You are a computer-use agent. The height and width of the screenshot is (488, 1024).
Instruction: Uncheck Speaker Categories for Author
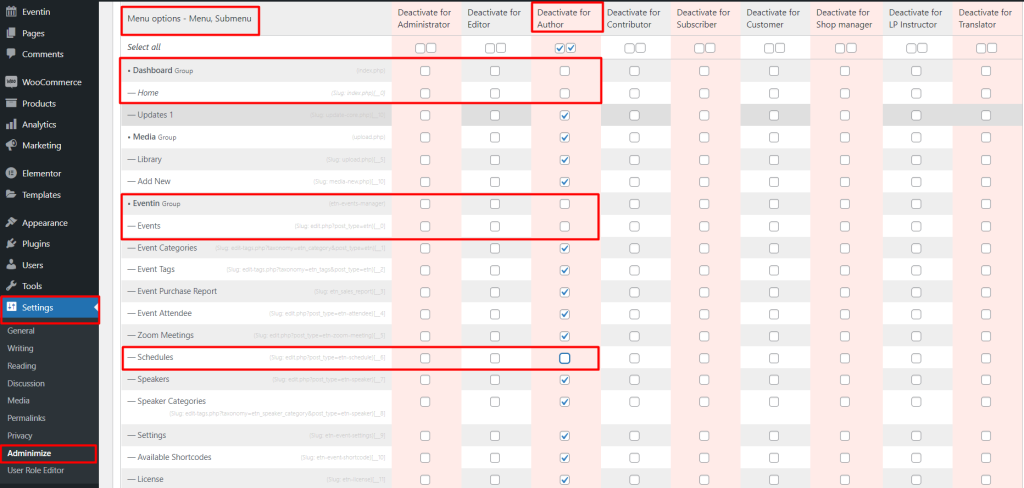pos(565,401)
